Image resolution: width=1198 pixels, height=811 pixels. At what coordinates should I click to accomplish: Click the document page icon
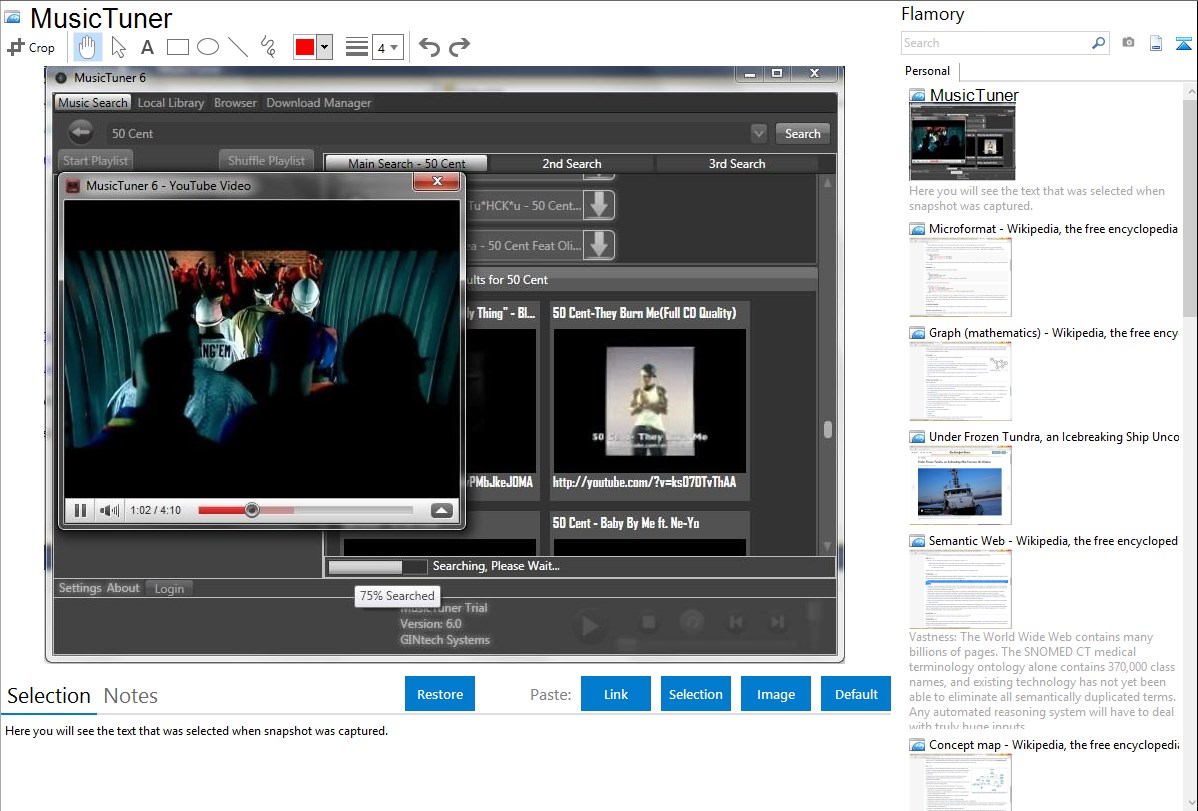coord(1156,43)
